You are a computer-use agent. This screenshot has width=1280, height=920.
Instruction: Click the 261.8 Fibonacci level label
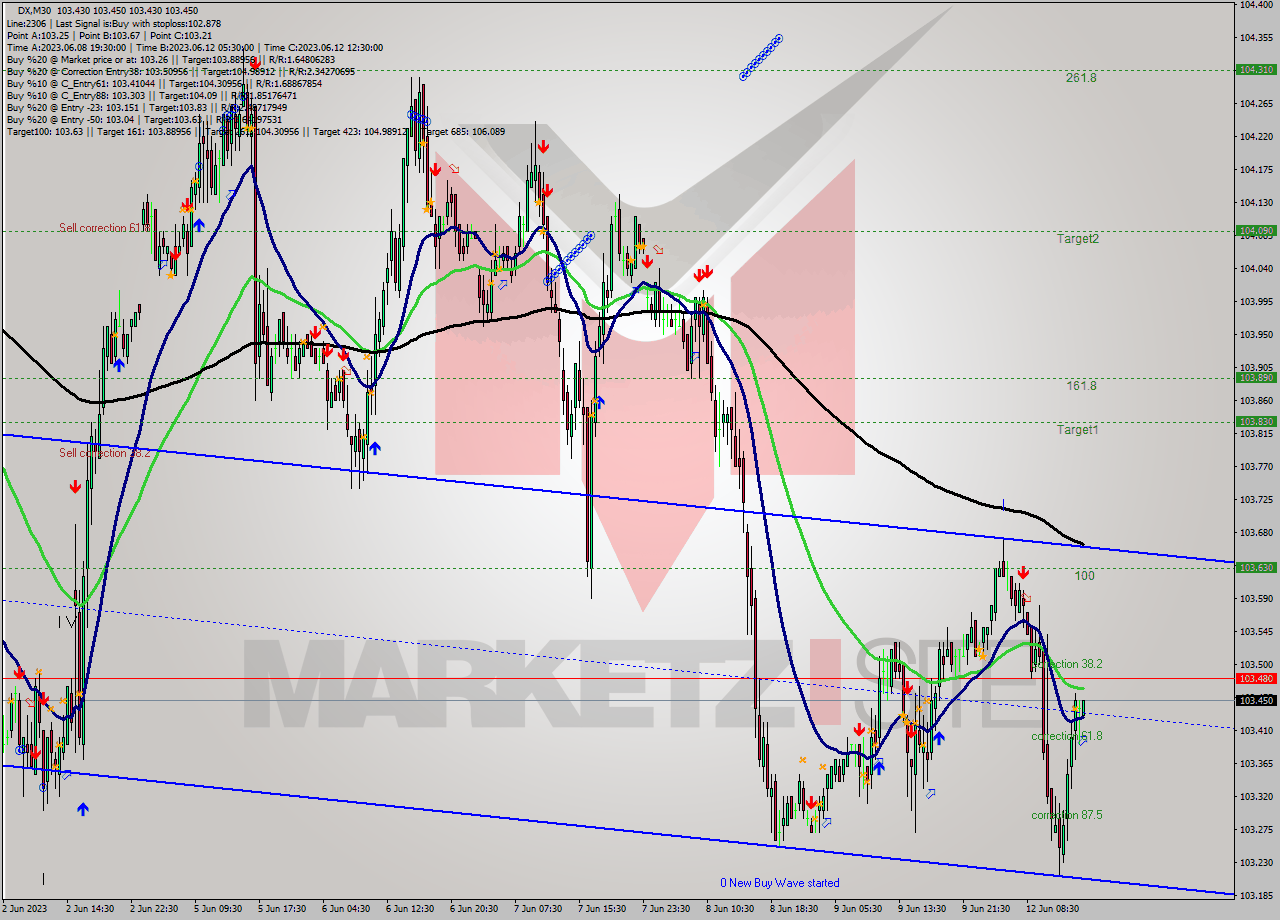1081,77
